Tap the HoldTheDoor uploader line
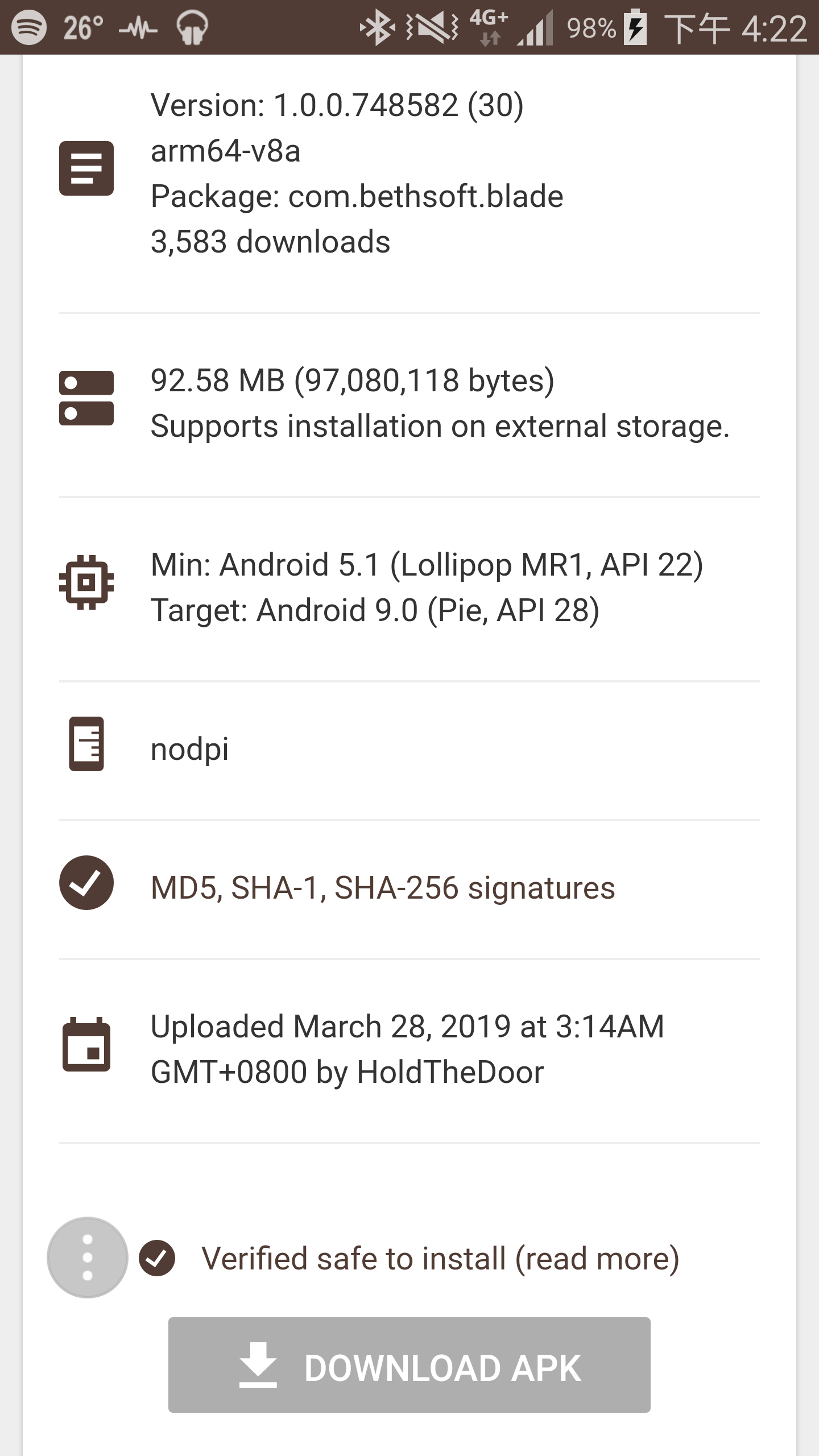Image resolution: width=819 pixels, height=1456 pixels. [x=347, y=1072]
